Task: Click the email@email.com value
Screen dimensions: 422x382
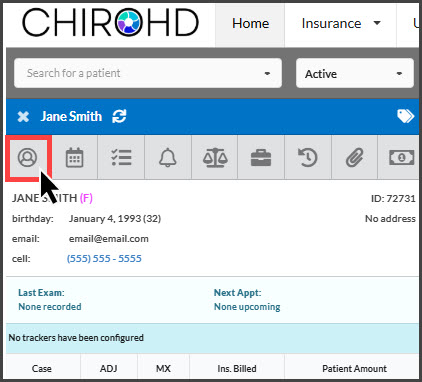Action: (x=109, y=239)
